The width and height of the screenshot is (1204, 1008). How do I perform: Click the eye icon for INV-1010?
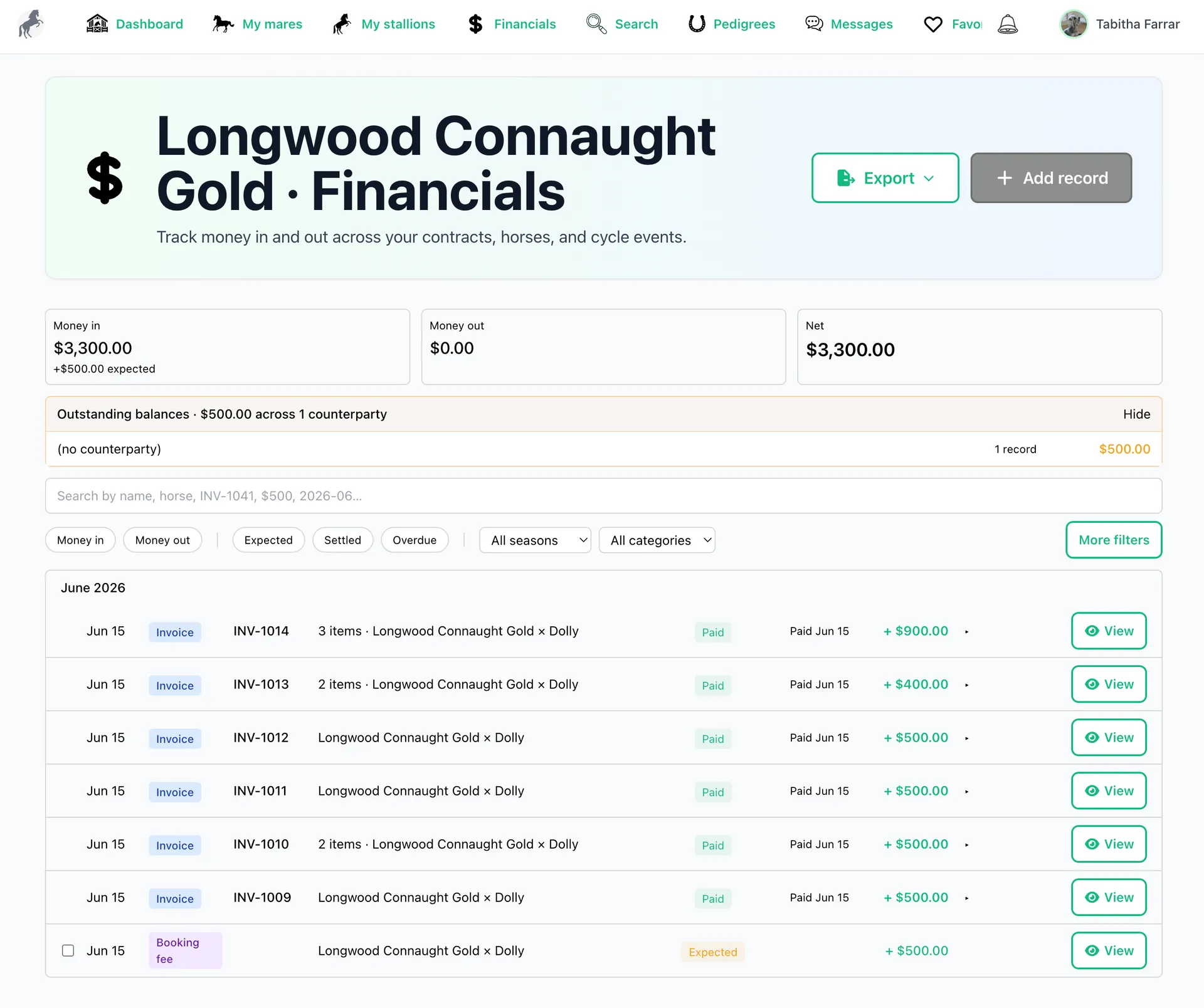point(1092,844)
